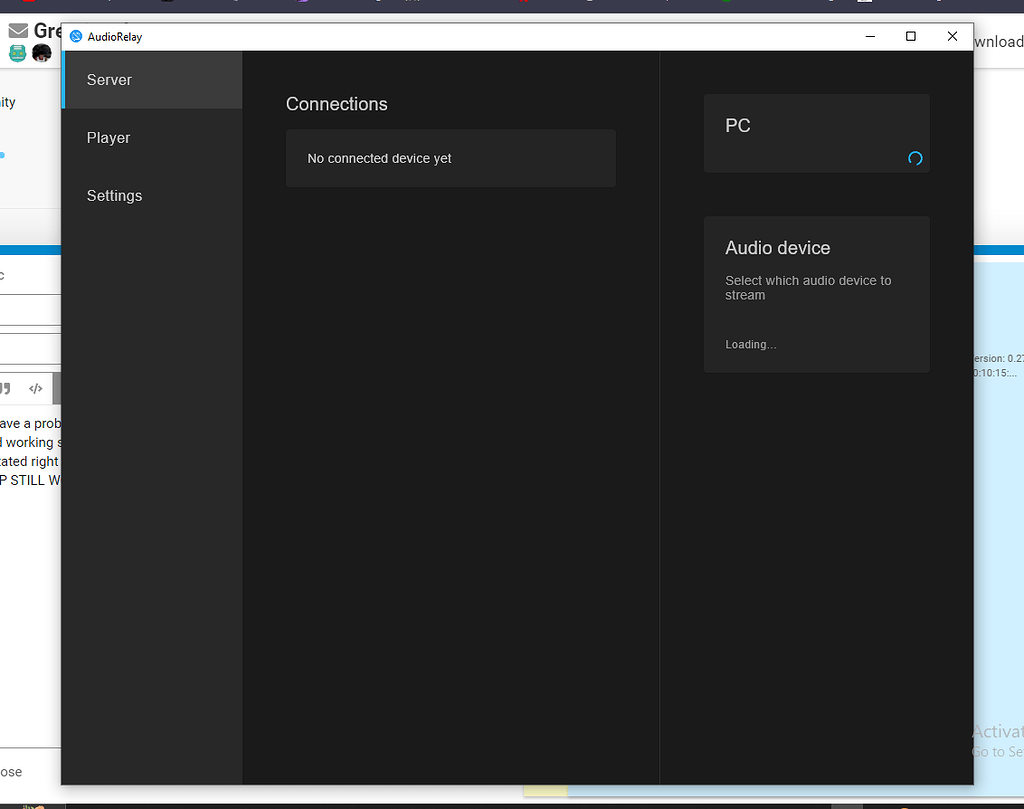Screen dimensions: 1024x809
Task: Maximize the AudioRelay window
Action: (x=910, y=37)
